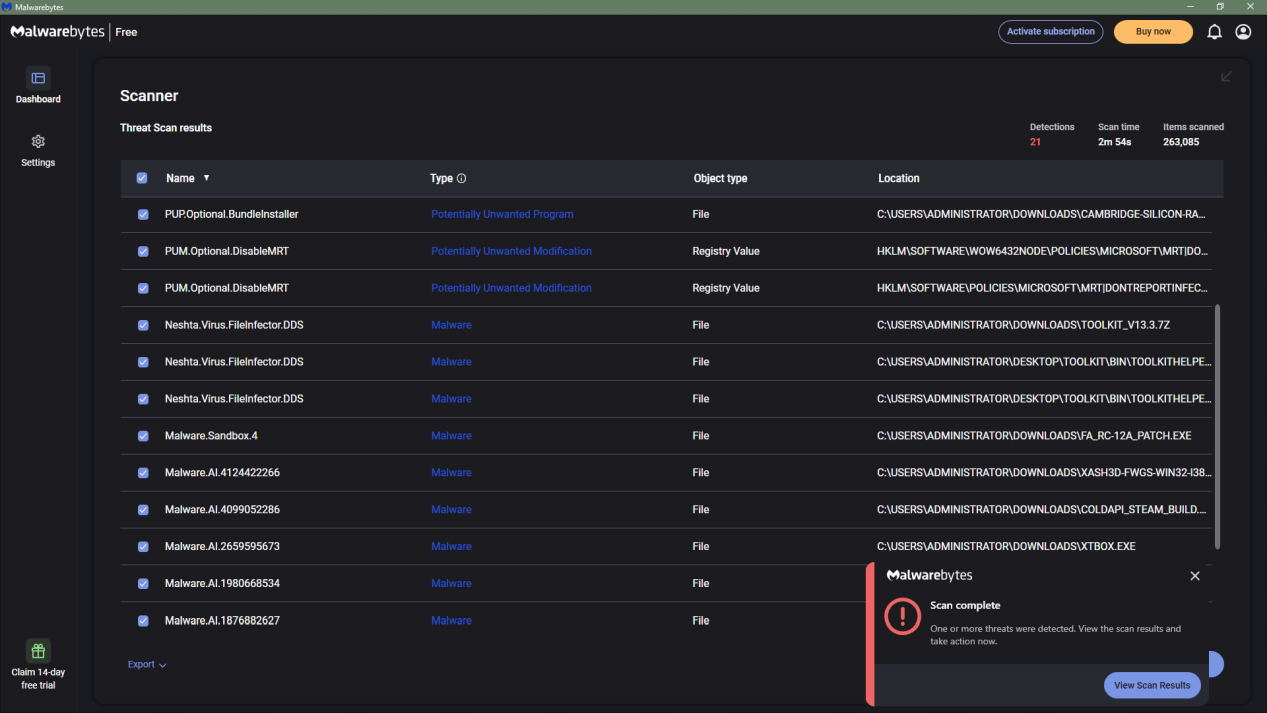The height and width of the screenshot is (713, 1267).
Task: Uncheck Malware.Sandbox.4 checkbox
Action: [x=143, y=436]
